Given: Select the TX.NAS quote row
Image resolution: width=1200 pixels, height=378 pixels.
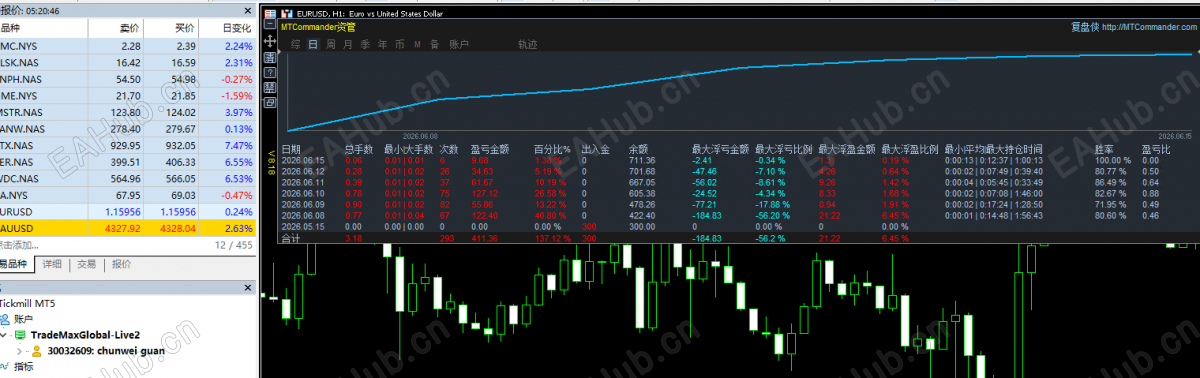Looking at the screenshot, I should pyautogui.click(x=128, y=145).
